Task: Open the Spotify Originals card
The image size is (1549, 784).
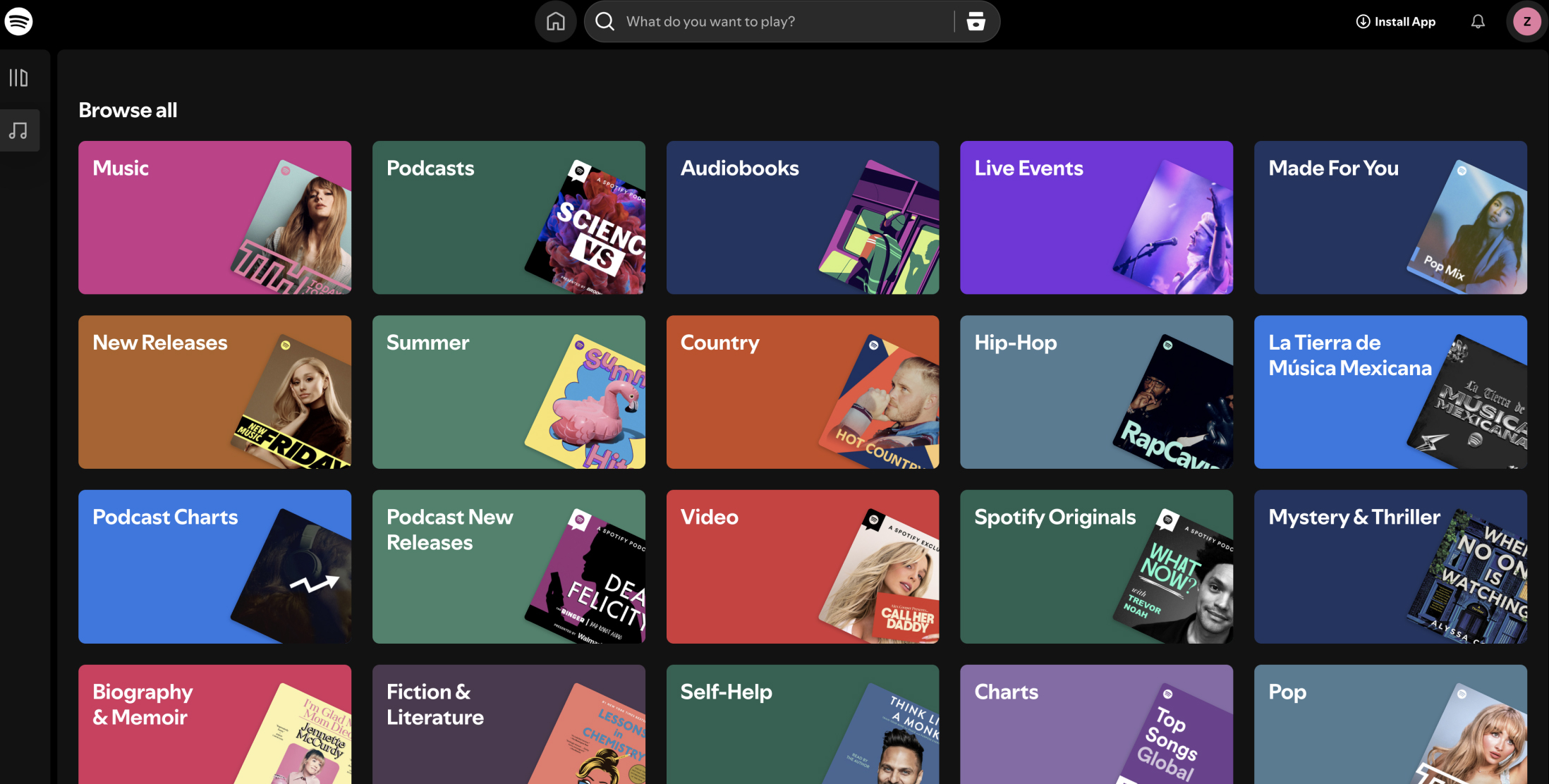Action: pyautogui.click(x=1096, y=567)
